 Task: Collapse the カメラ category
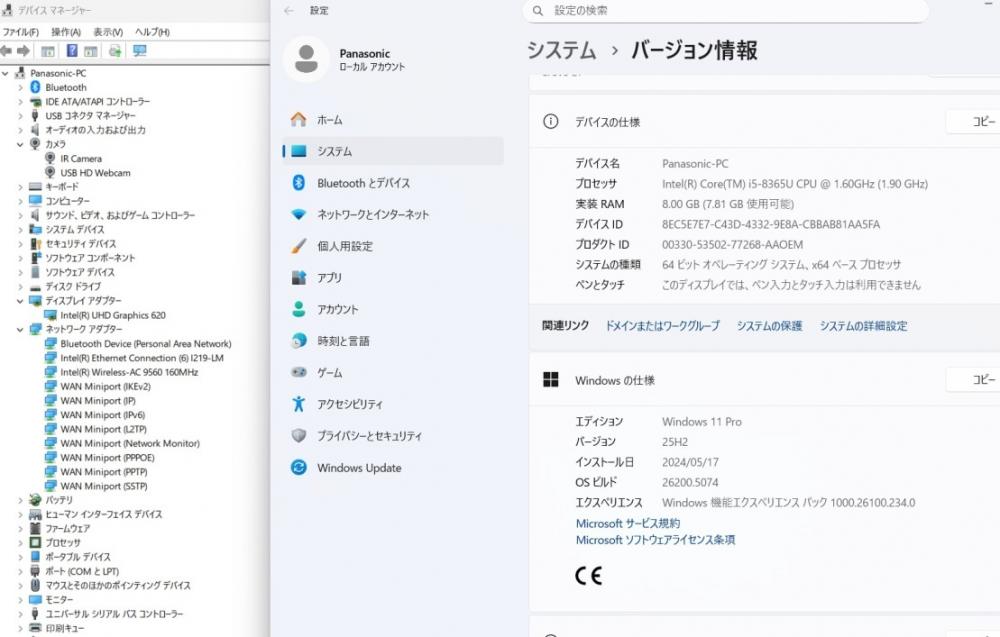(x=20, y=144)
